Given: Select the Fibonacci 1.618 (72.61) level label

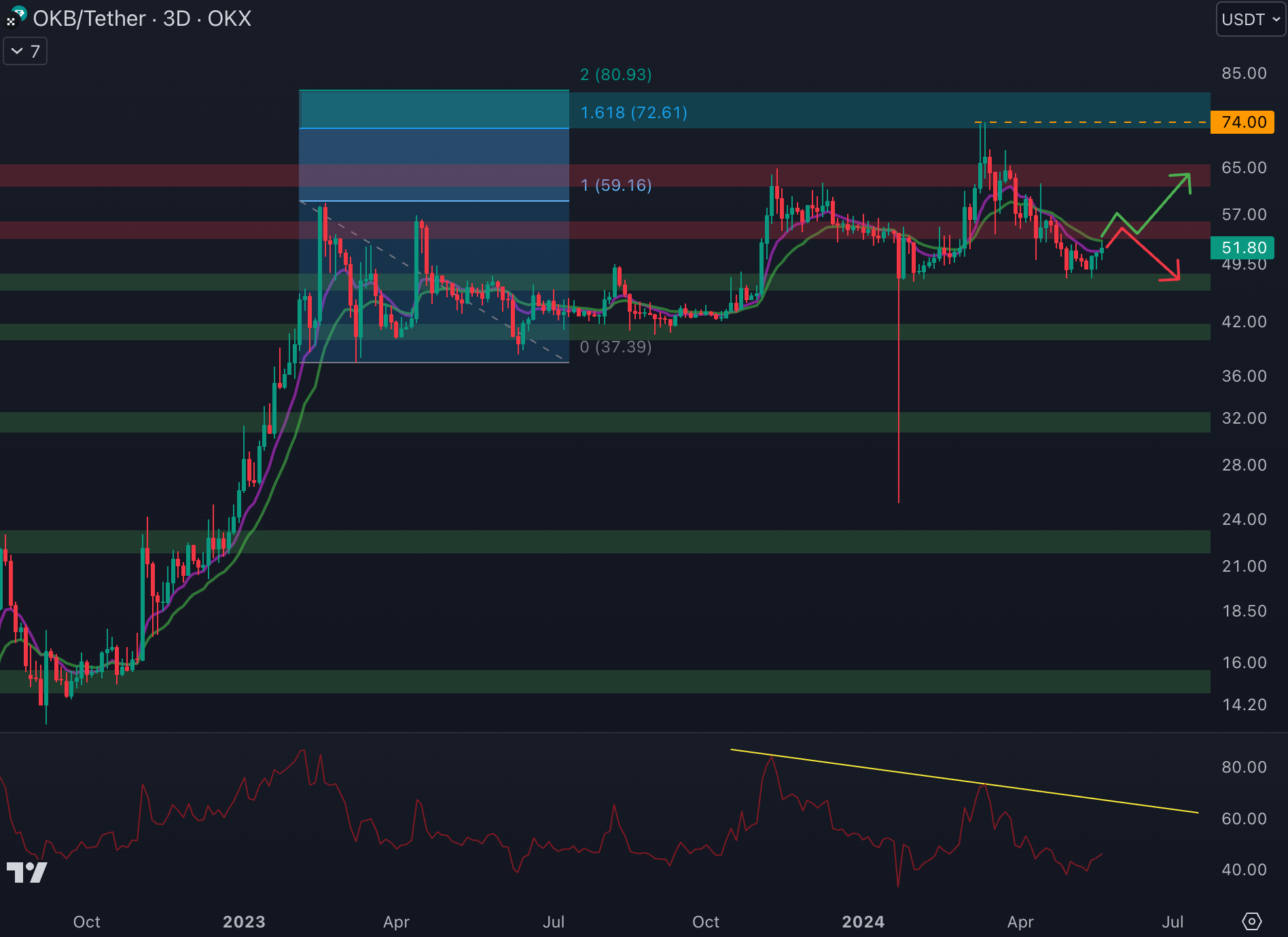Looking at the screenshot, I should click(633, 113).
